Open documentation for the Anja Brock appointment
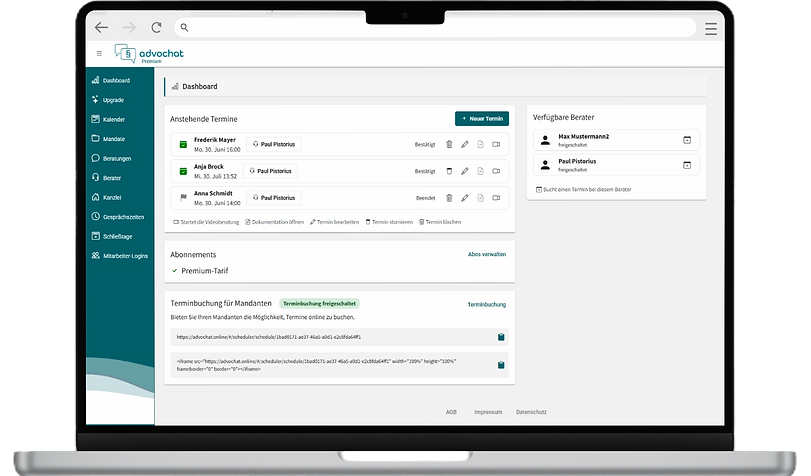Screen dimensions: 811x476 (x=480, y=171)
